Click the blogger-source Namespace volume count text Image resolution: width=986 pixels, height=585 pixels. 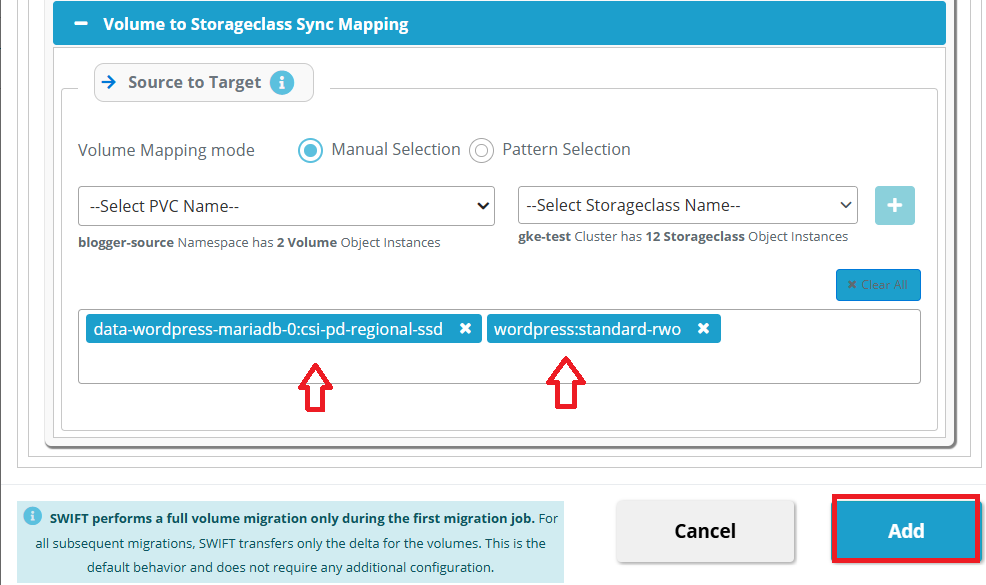point(259,243)
